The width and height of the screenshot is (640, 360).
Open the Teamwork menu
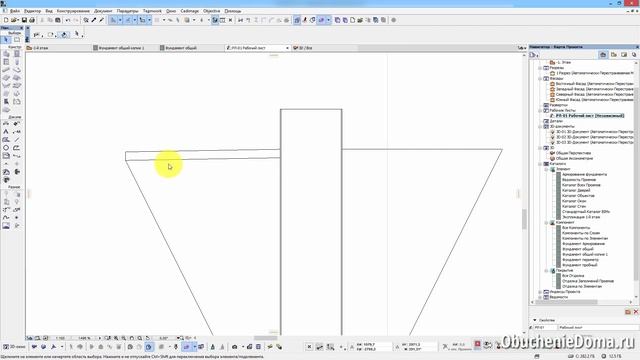(x=152, y=11)
